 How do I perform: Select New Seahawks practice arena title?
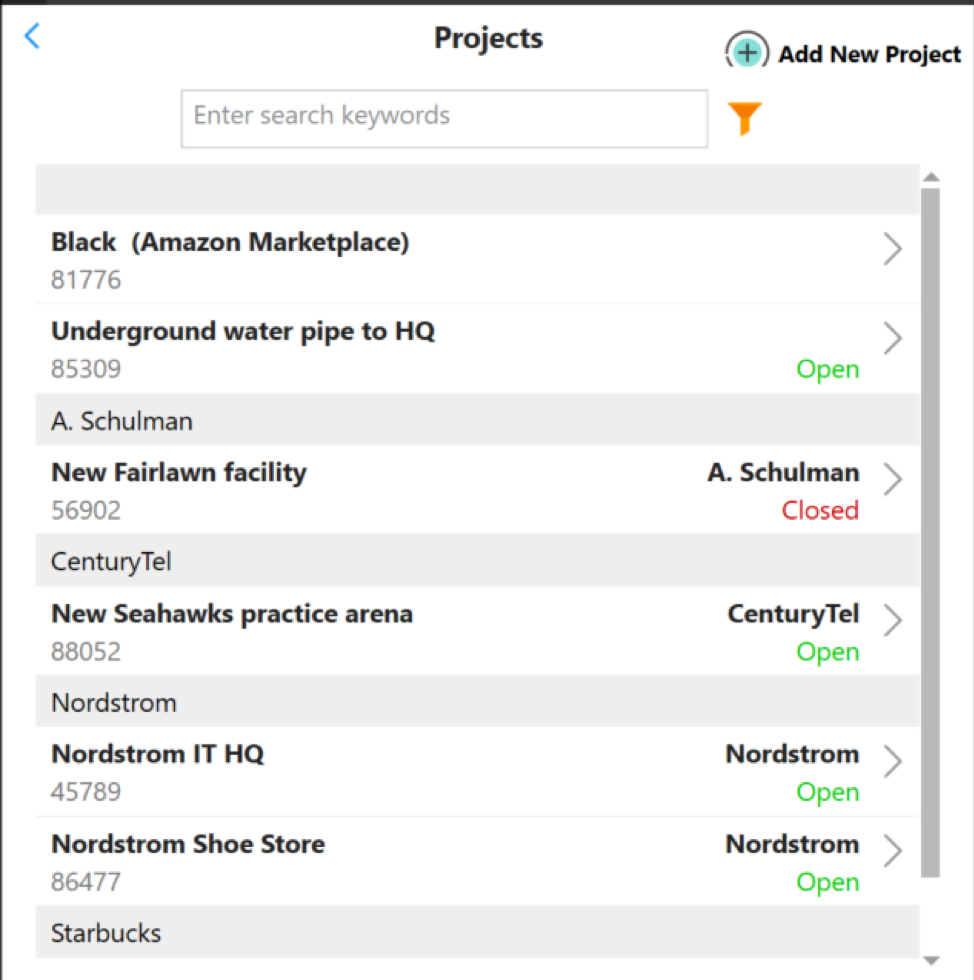tap(232, 614)
